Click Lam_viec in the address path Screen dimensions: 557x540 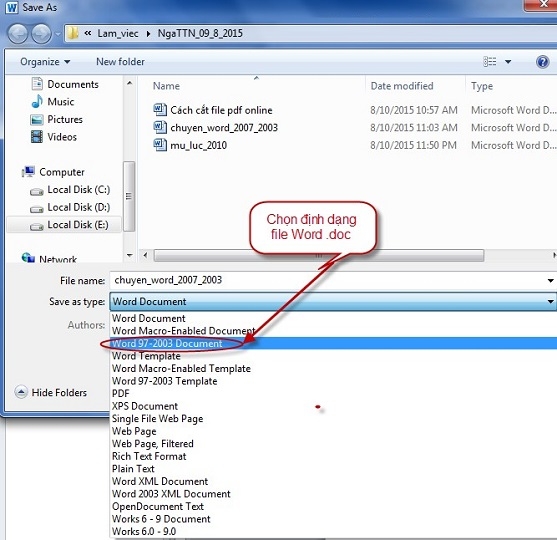(x=118, y=33)
